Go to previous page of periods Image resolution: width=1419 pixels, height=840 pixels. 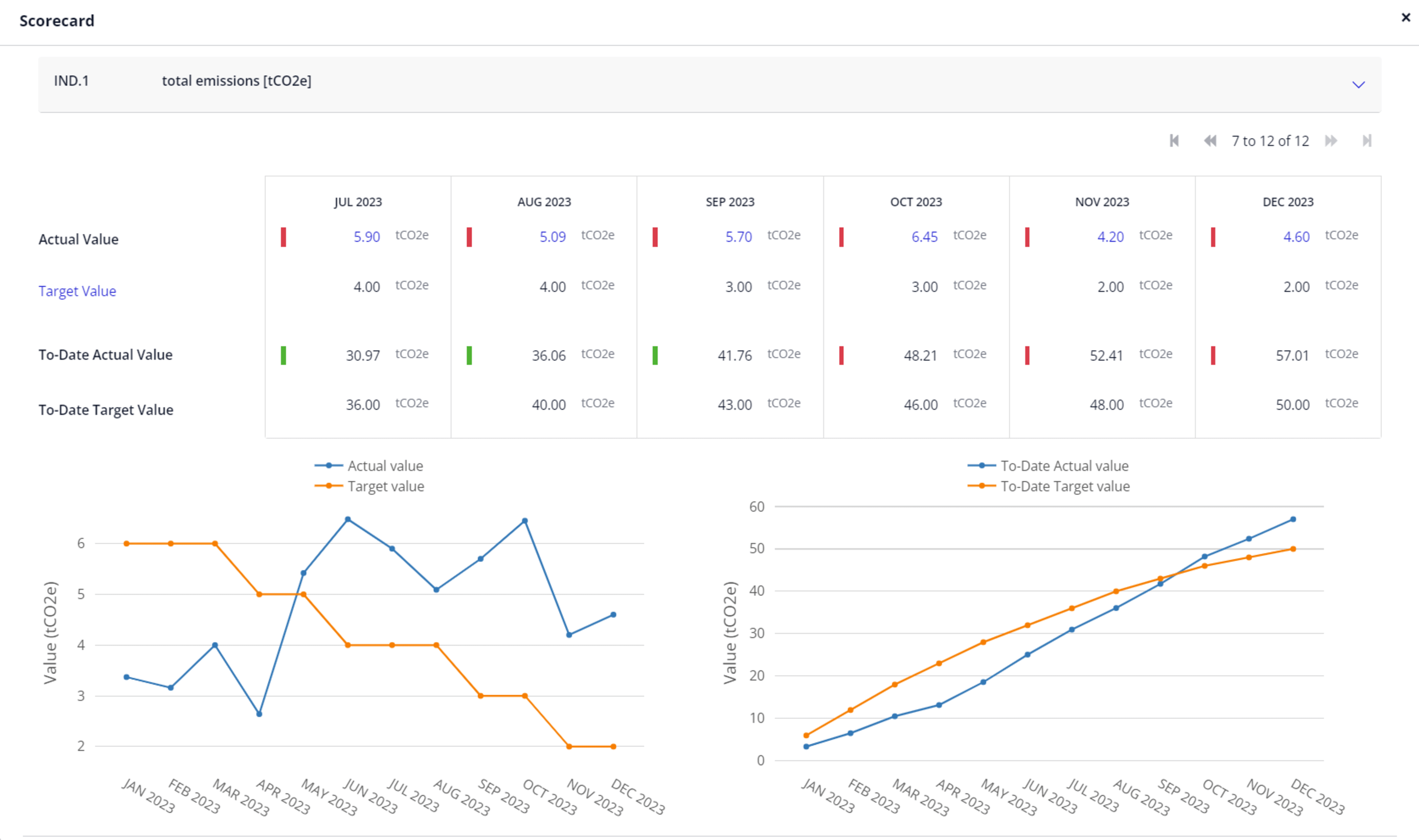[1209, 141]
